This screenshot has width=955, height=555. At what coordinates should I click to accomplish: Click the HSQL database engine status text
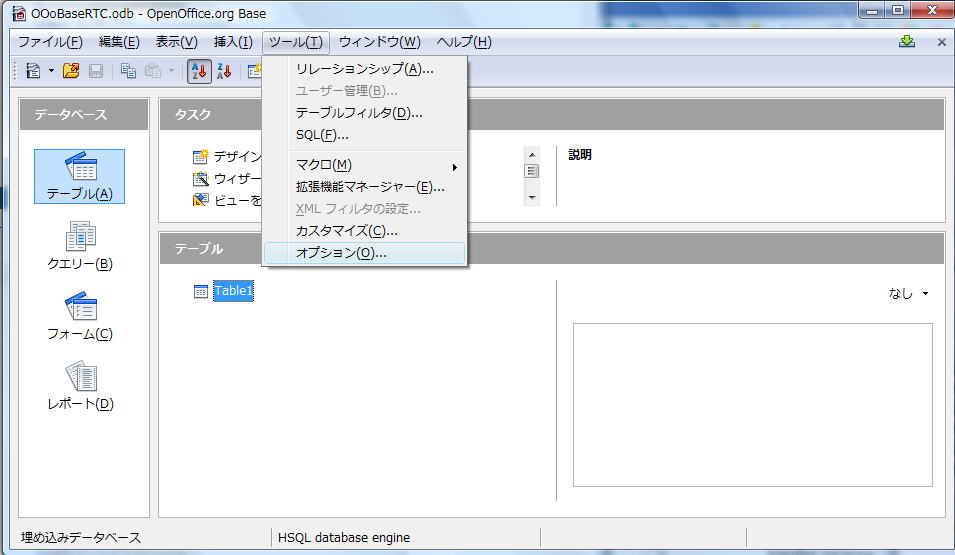click(x=344, y=537)
